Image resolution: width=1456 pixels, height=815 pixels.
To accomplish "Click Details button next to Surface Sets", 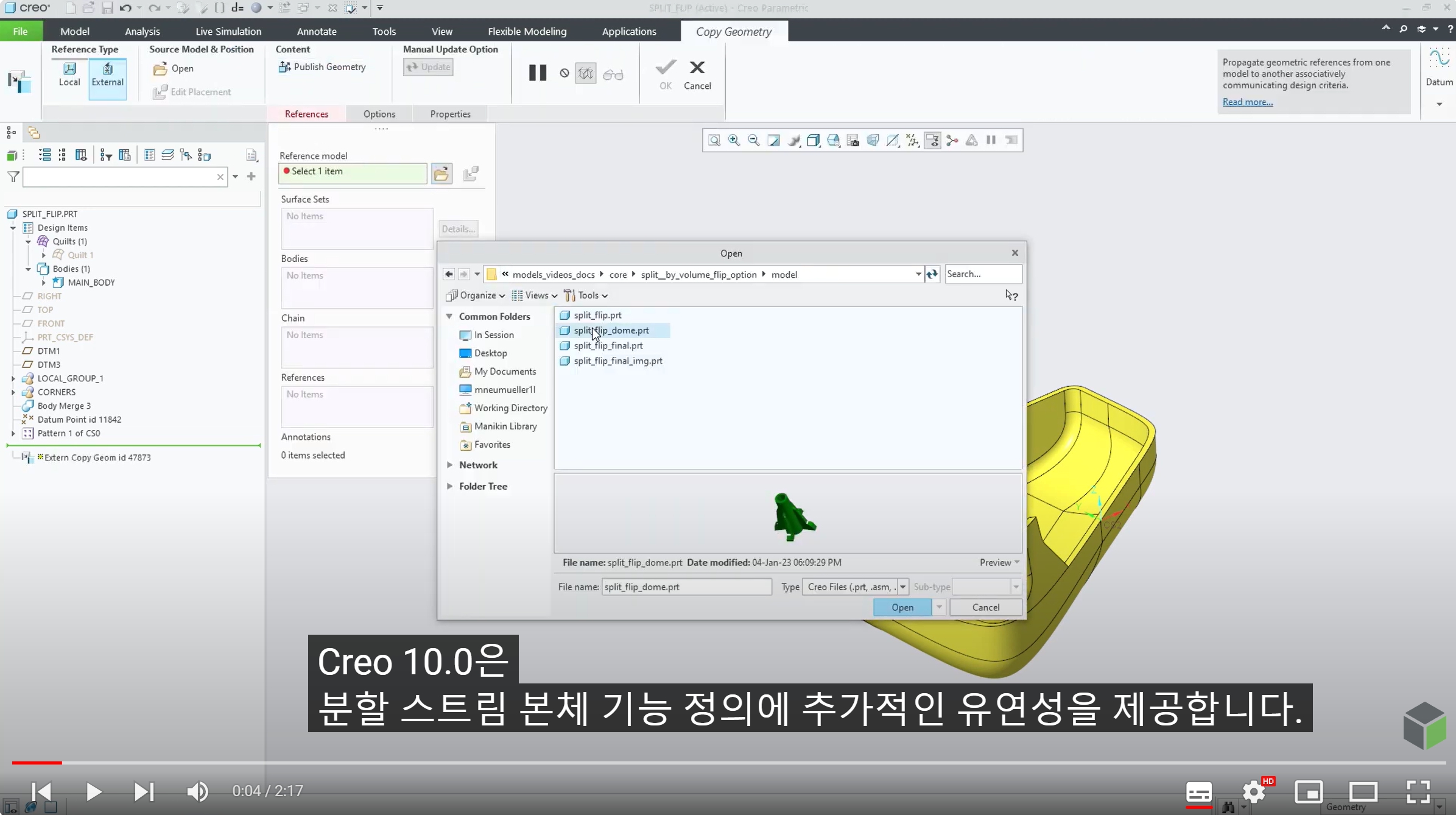I will (458, 229).
